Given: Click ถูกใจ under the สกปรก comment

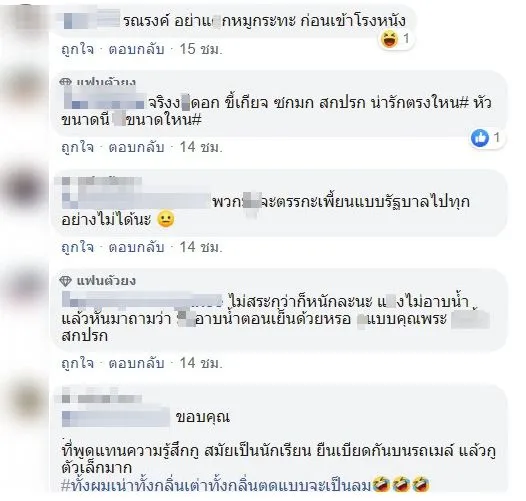Looking at the screenshot, I should click(x=77, y=363).
